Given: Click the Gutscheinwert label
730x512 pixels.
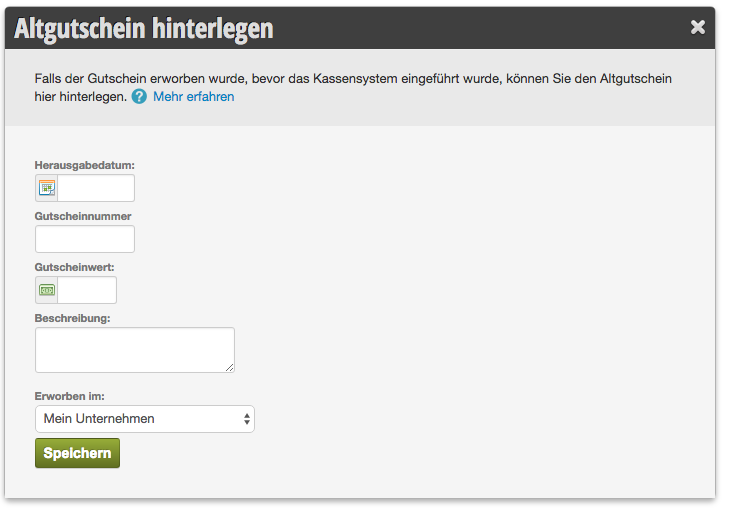Looking at the screenshot, I should [x=74, y=267].
